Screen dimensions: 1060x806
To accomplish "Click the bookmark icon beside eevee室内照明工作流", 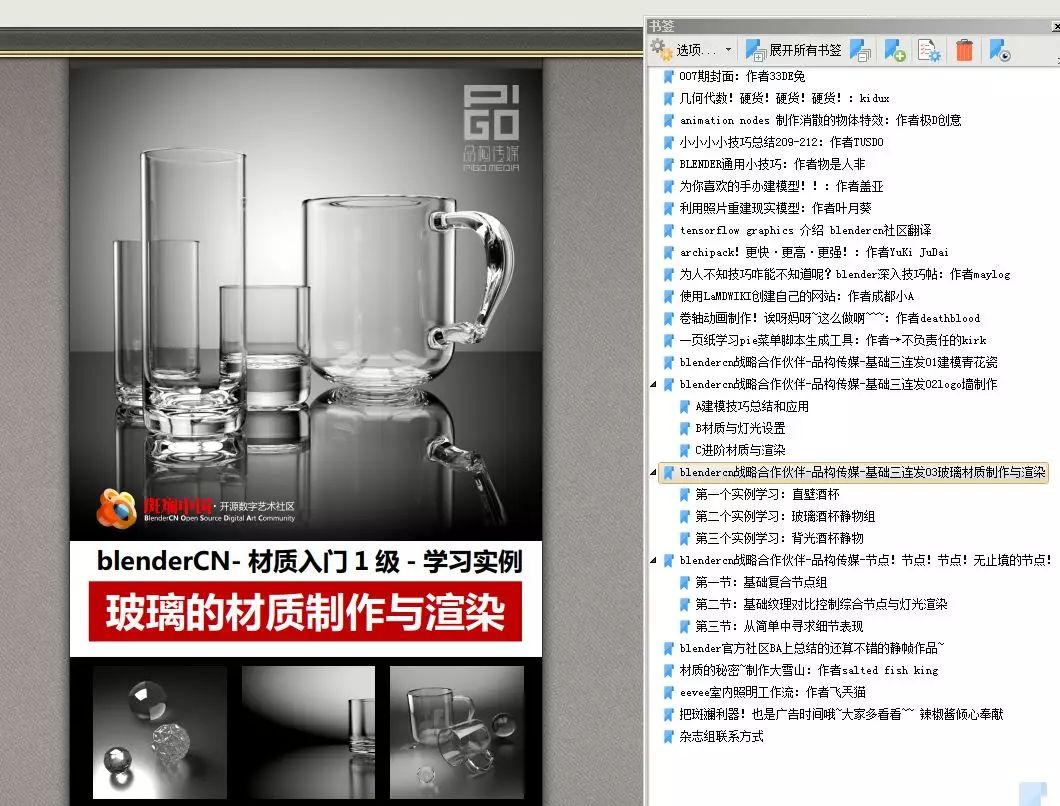I will [669, 692].
